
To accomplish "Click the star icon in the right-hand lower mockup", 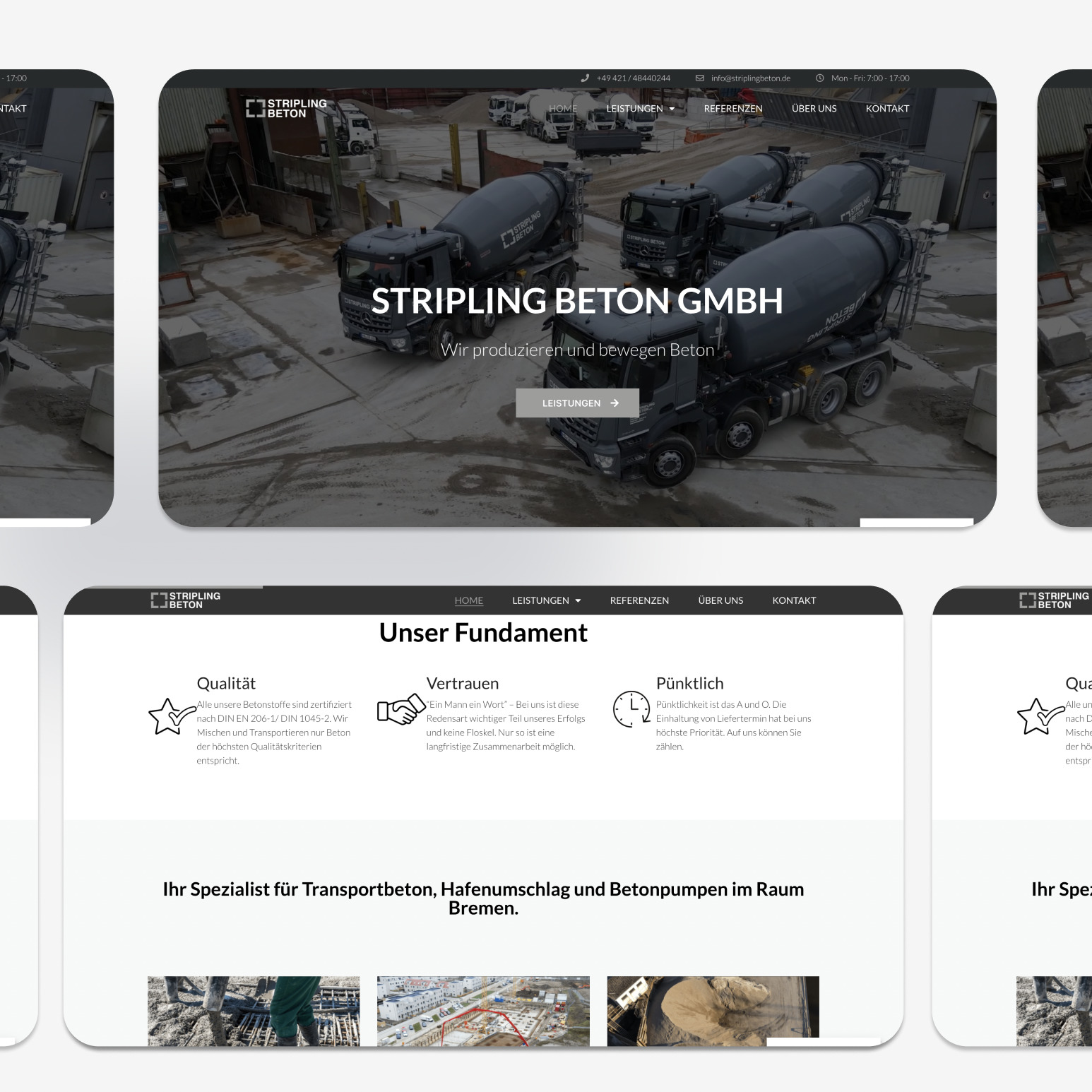I will (1040, 716).
